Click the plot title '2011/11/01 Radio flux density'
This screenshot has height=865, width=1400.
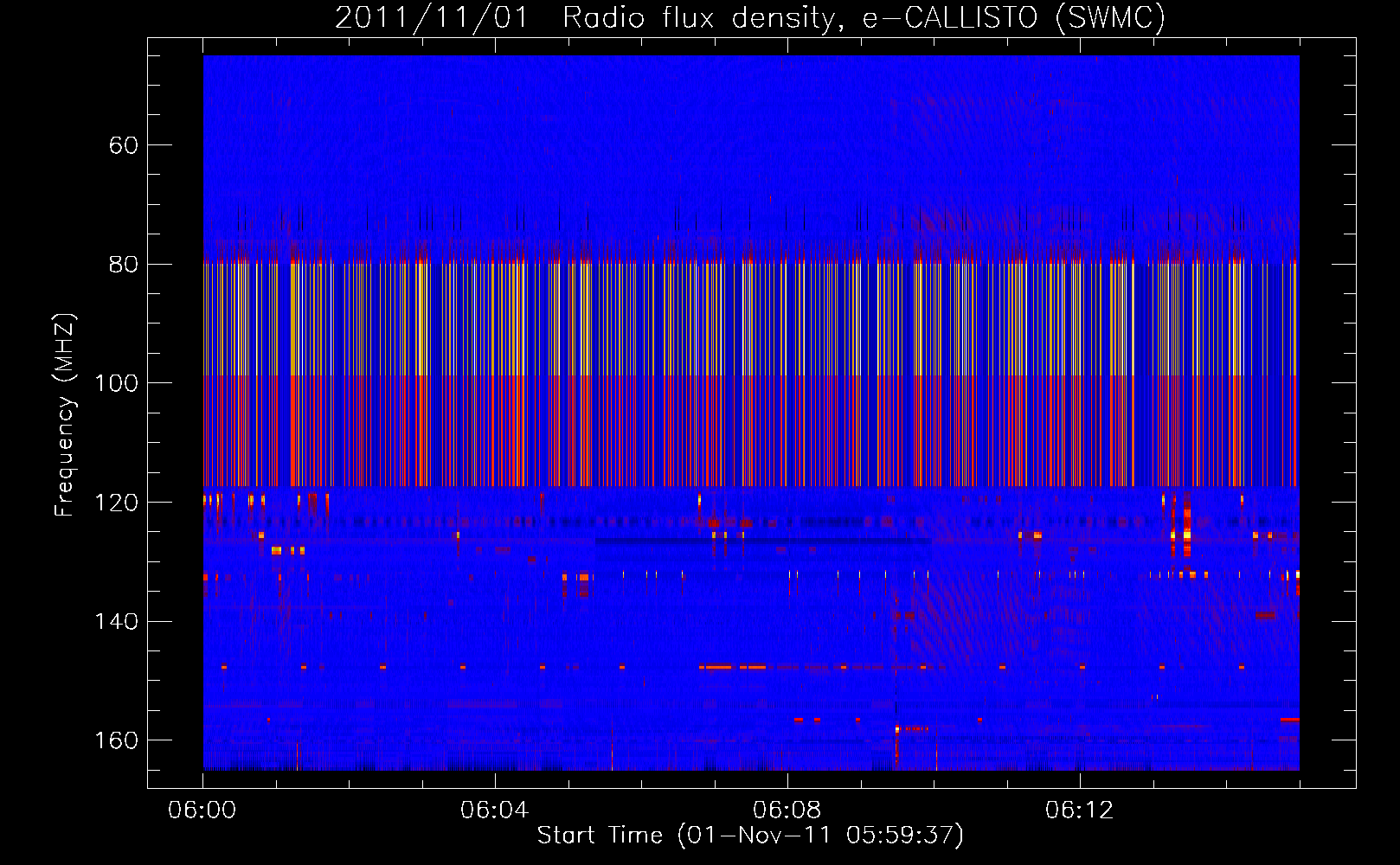pyautogui.click(x=750, y=18)
